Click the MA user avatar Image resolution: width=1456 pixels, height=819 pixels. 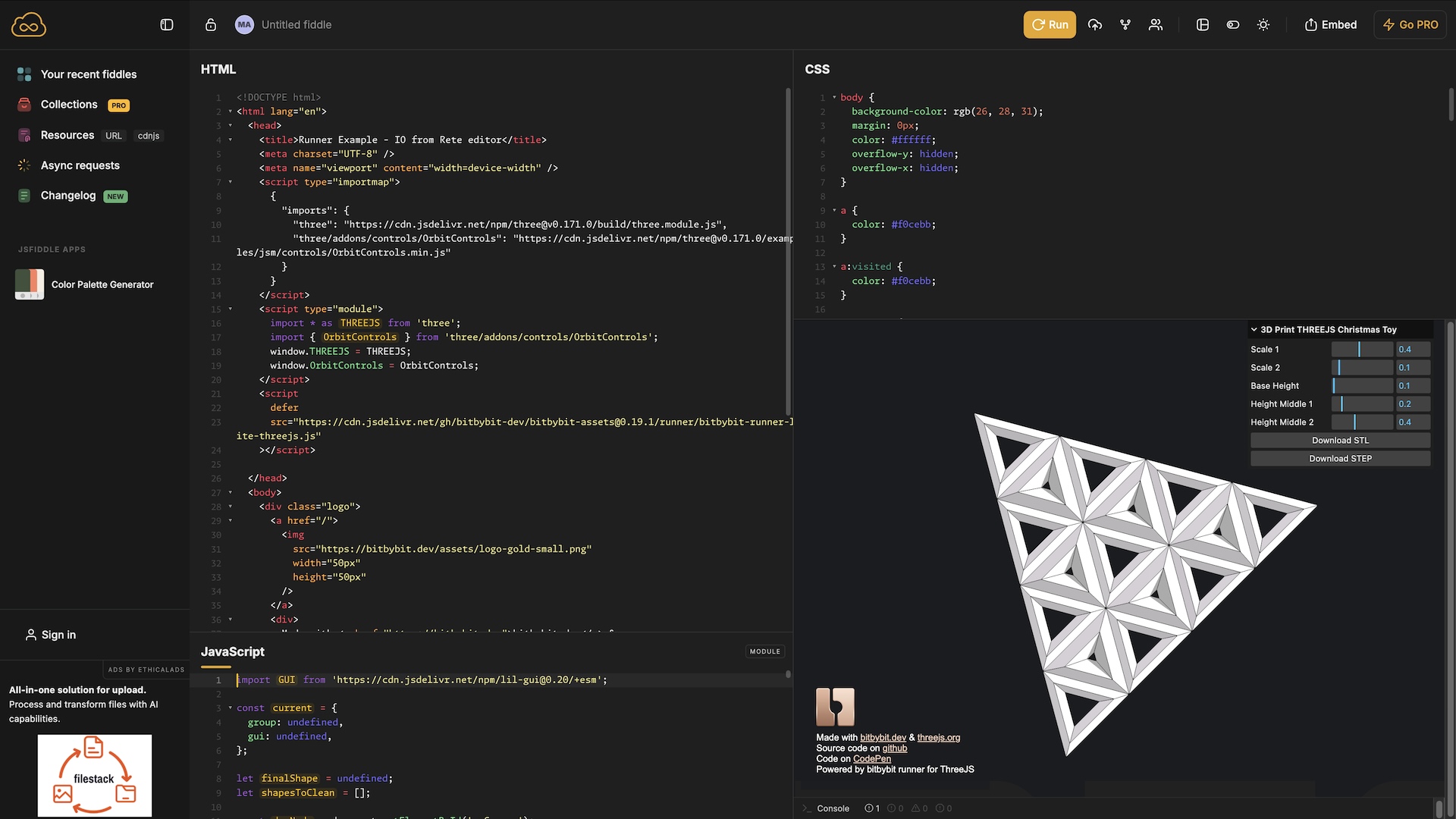click(x=244, y=24)
